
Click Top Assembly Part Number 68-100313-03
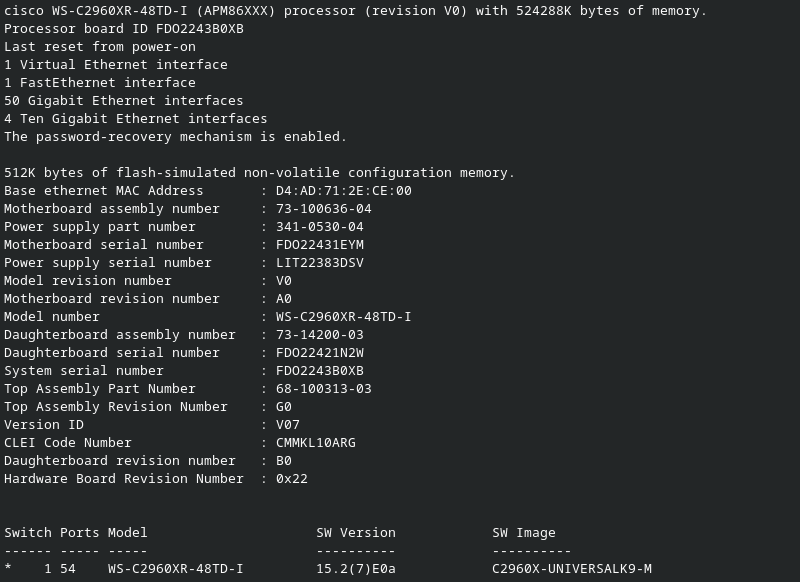point(323,389)
